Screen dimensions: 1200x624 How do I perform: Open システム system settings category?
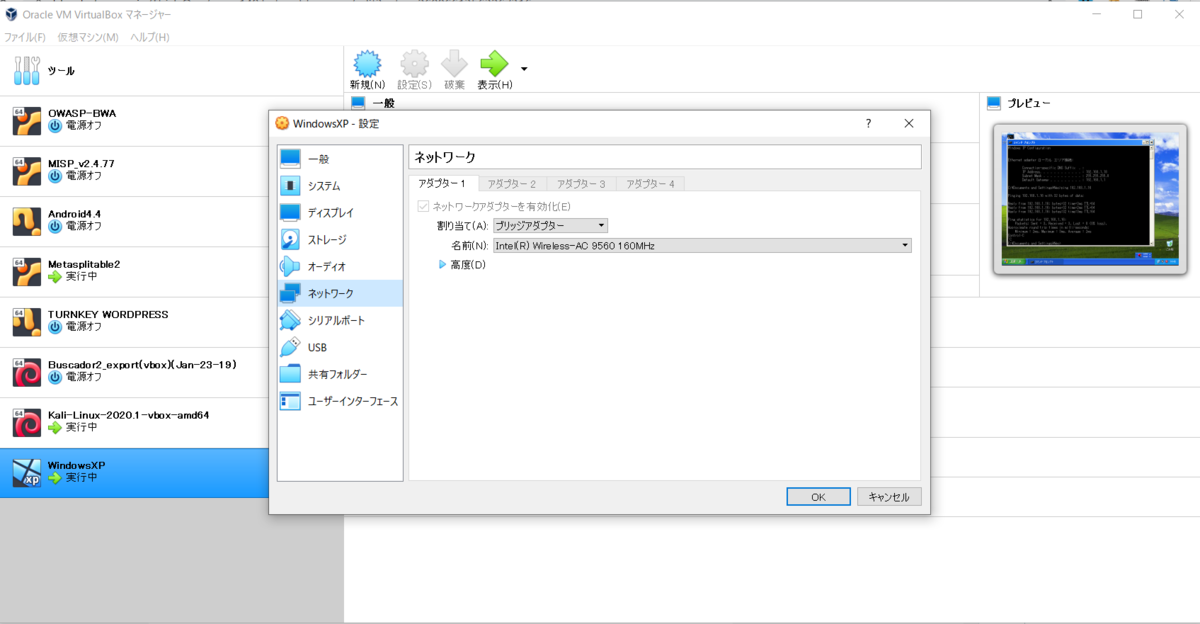[340, 186]
